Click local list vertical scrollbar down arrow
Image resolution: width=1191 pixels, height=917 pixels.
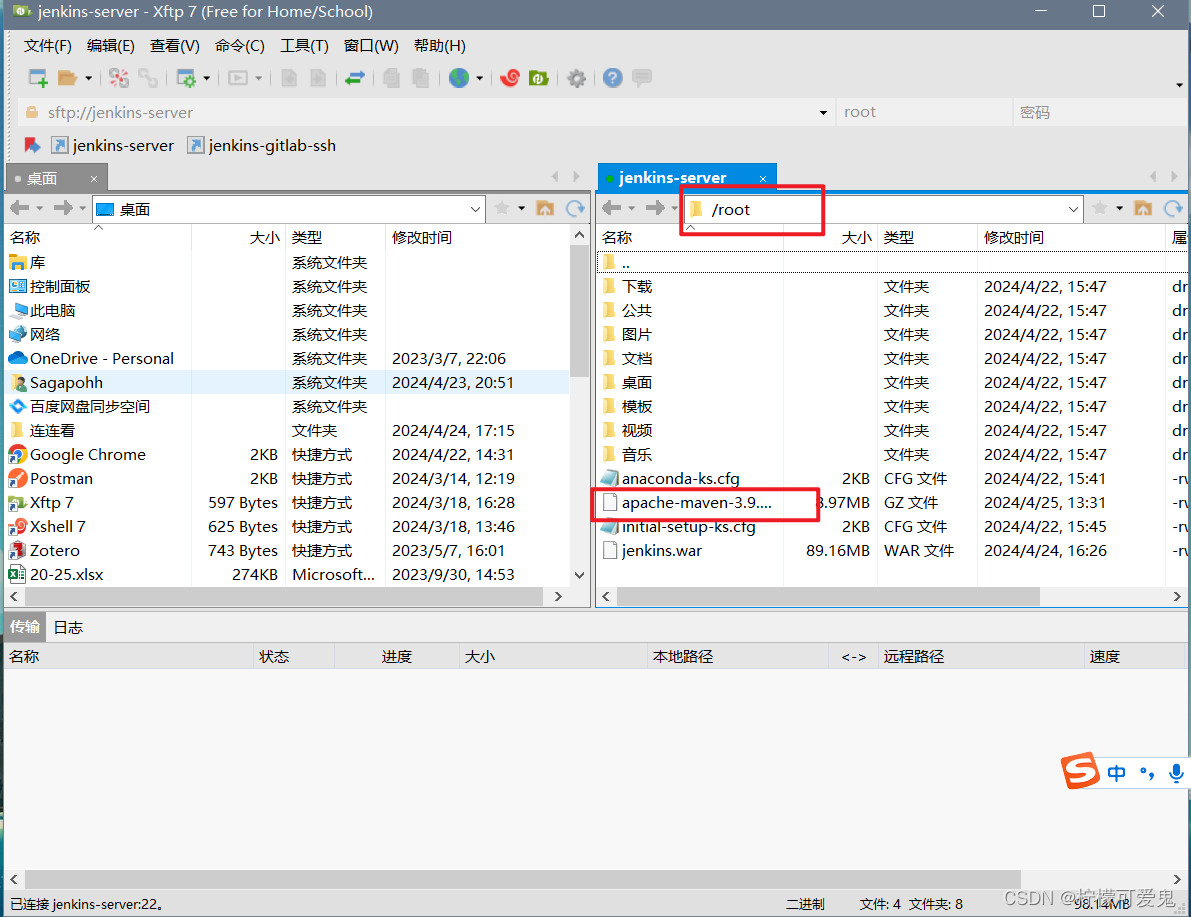tap(580, 575)
